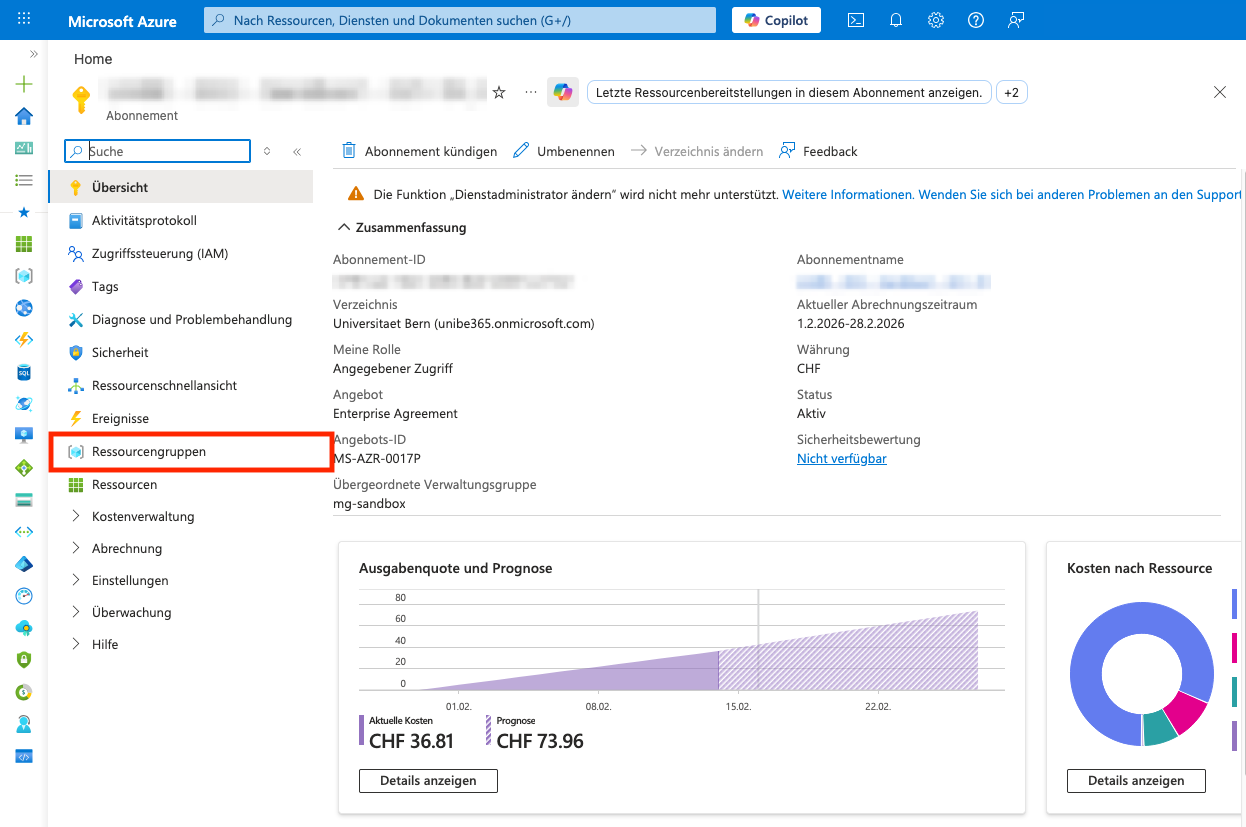Open Cloud Shell from the top bar
The height and width of the screenshot is (827, 1246).
(x=855, y=20)
